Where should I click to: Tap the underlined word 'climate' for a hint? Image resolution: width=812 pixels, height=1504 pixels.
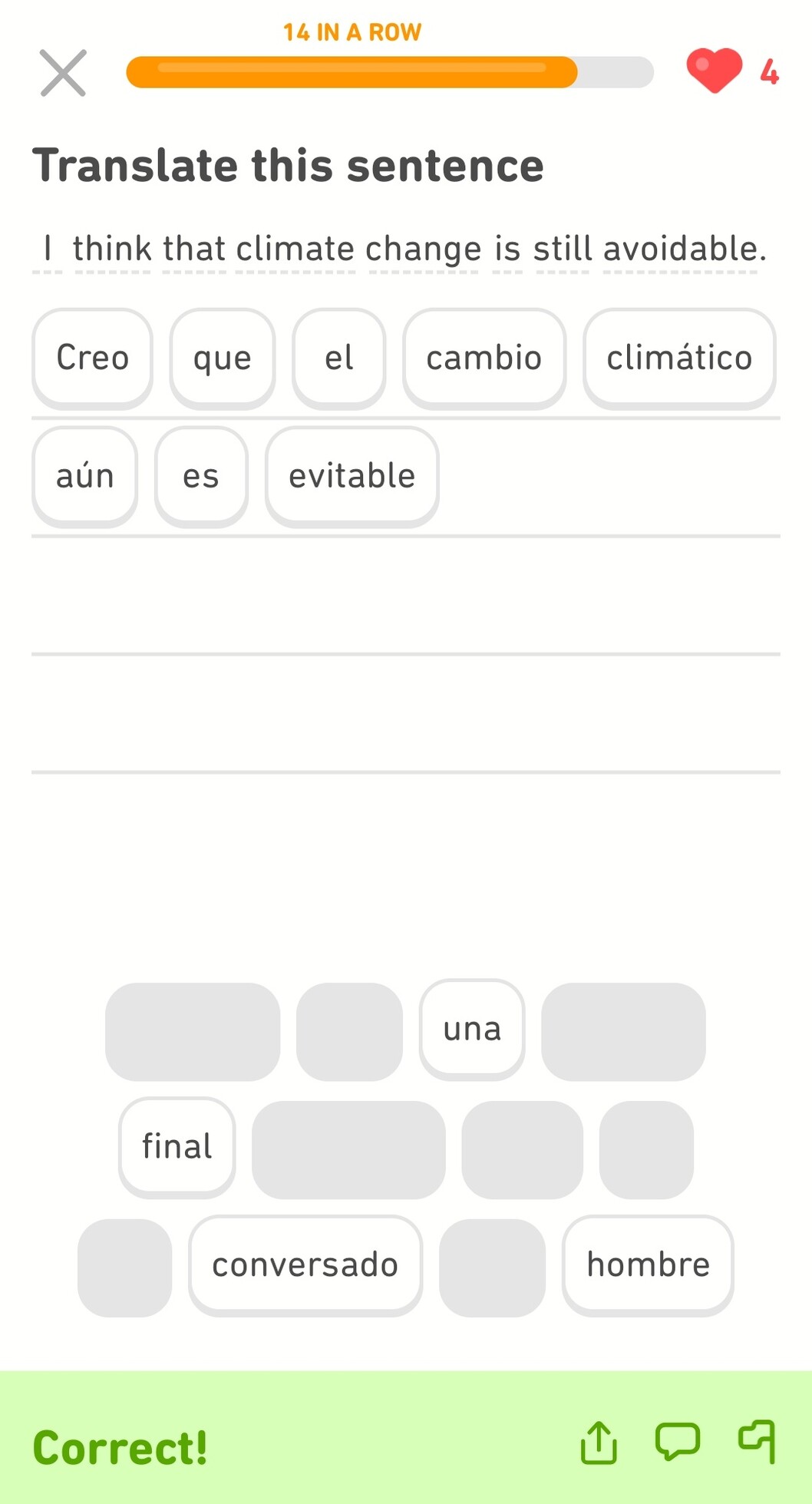click(x=295, y=250)
